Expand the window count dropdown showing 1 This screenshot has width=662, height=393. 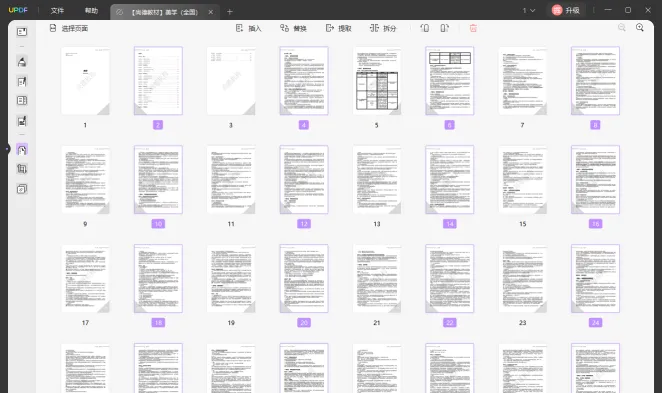pyautogui.click(x=529, y=10)
